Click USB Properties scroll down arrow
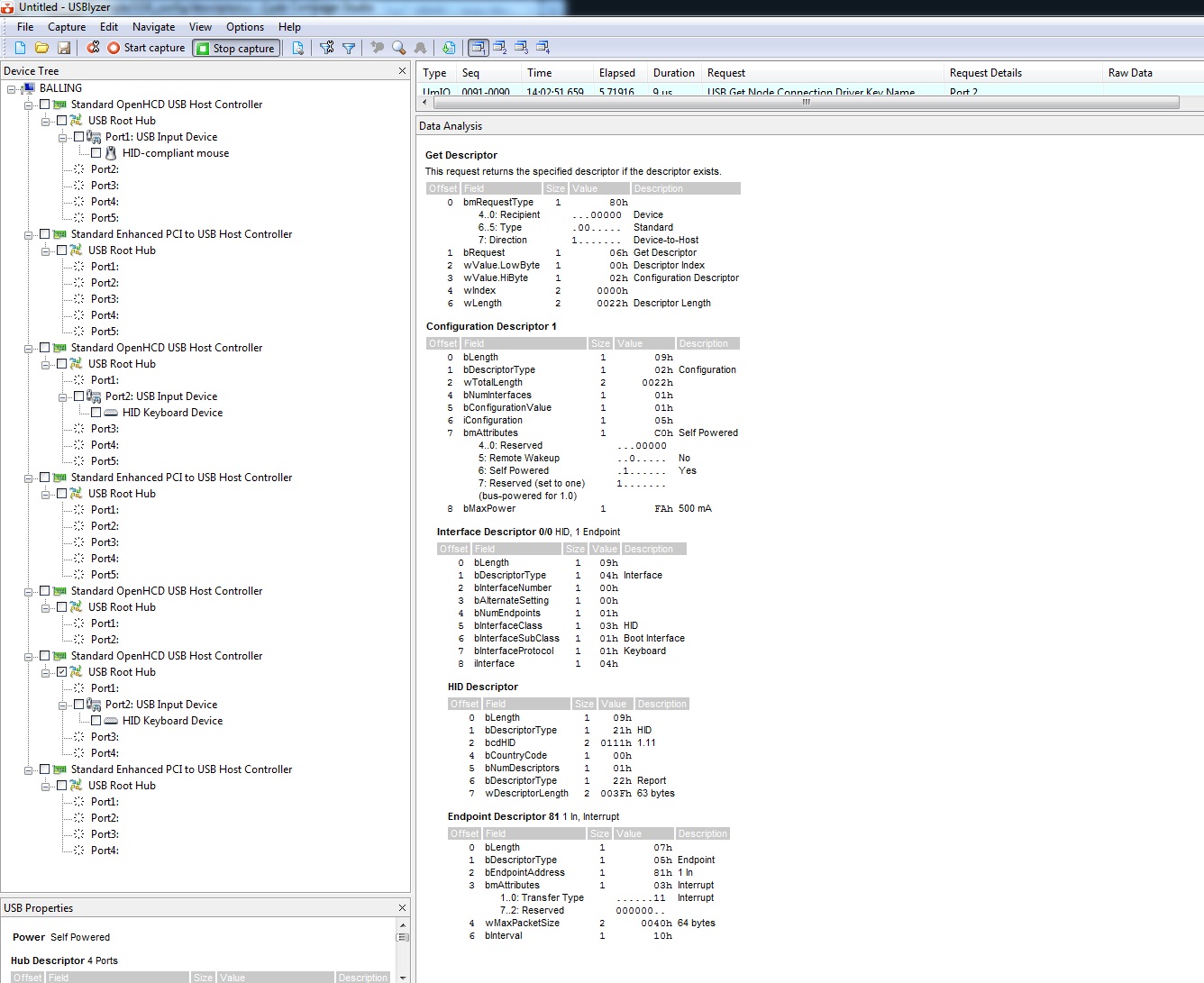Screen dimensions: 1204x983 click(x=403, y=977)
